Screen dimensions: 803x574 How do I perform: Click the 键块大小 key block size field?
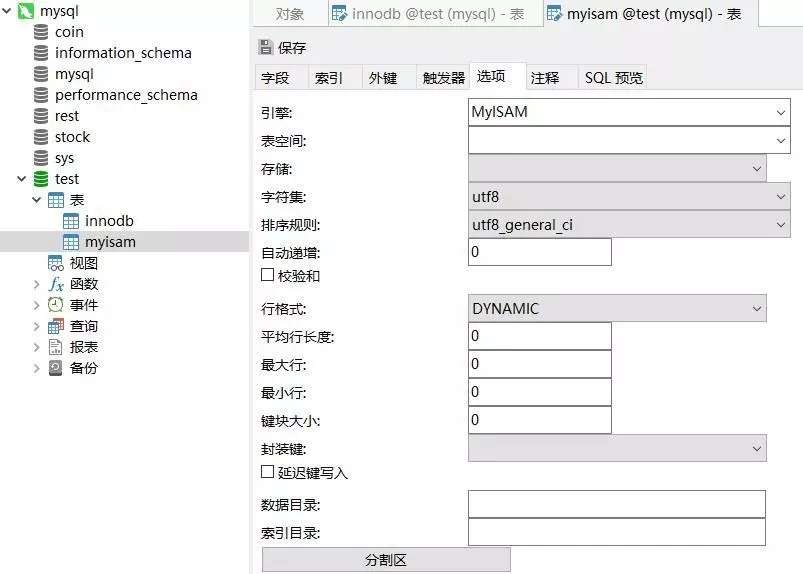pyautogui.click(x=540, y=420)
